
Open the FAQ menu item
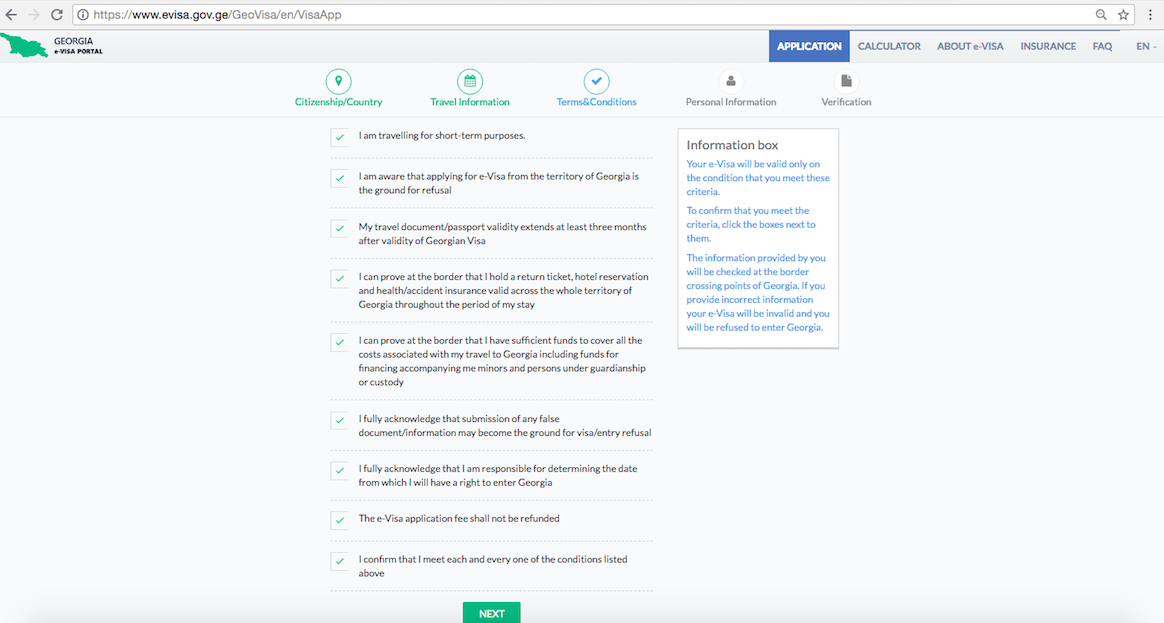1102,46
